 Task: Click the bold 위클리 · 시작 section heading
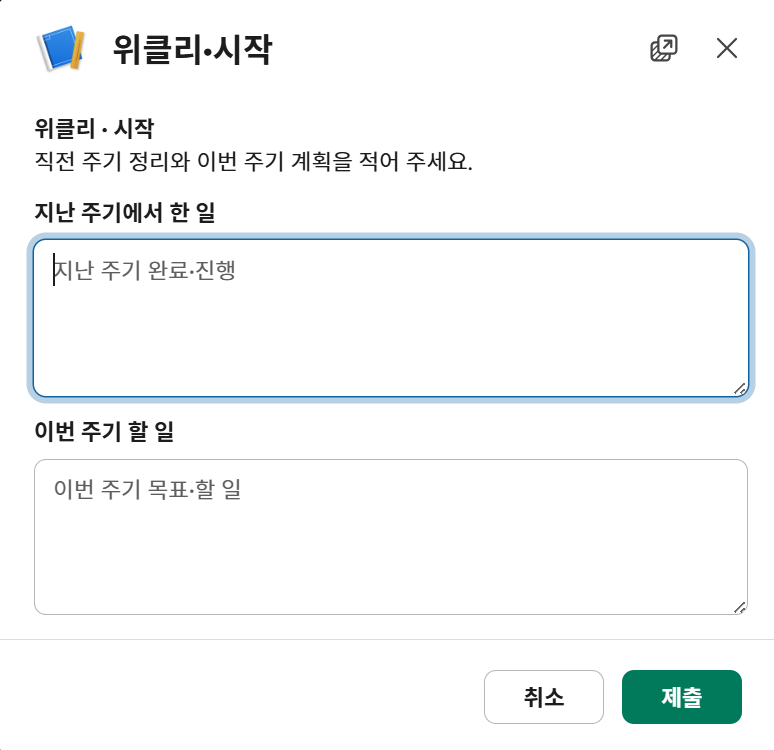point(94,129)
